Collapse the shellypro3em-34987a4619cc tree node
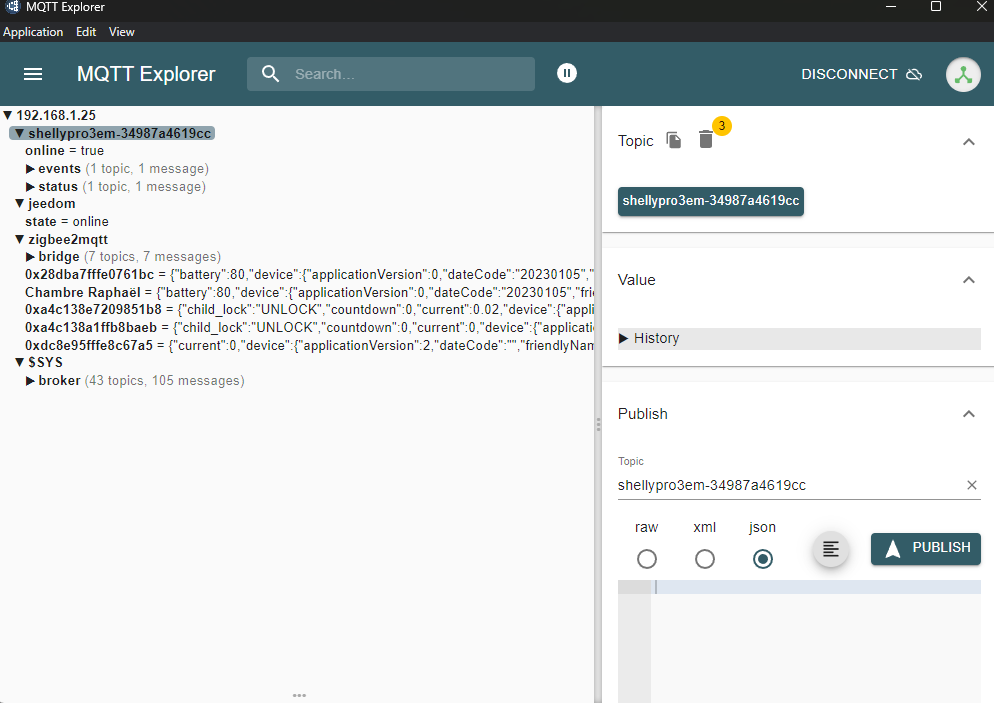 tap(20, 133)
